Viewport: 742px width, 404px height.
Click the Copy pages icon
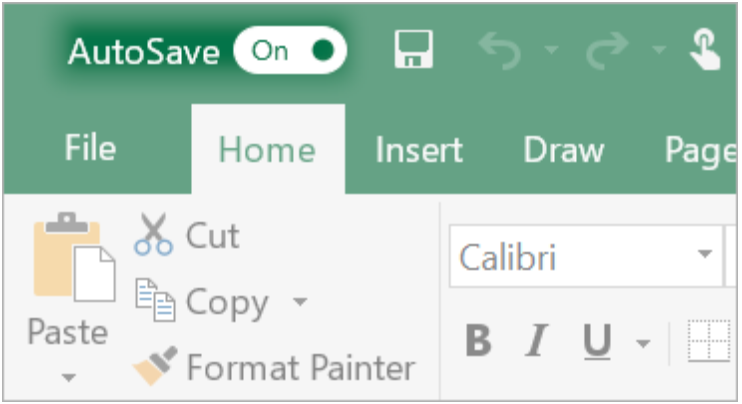tap(155, 300)
